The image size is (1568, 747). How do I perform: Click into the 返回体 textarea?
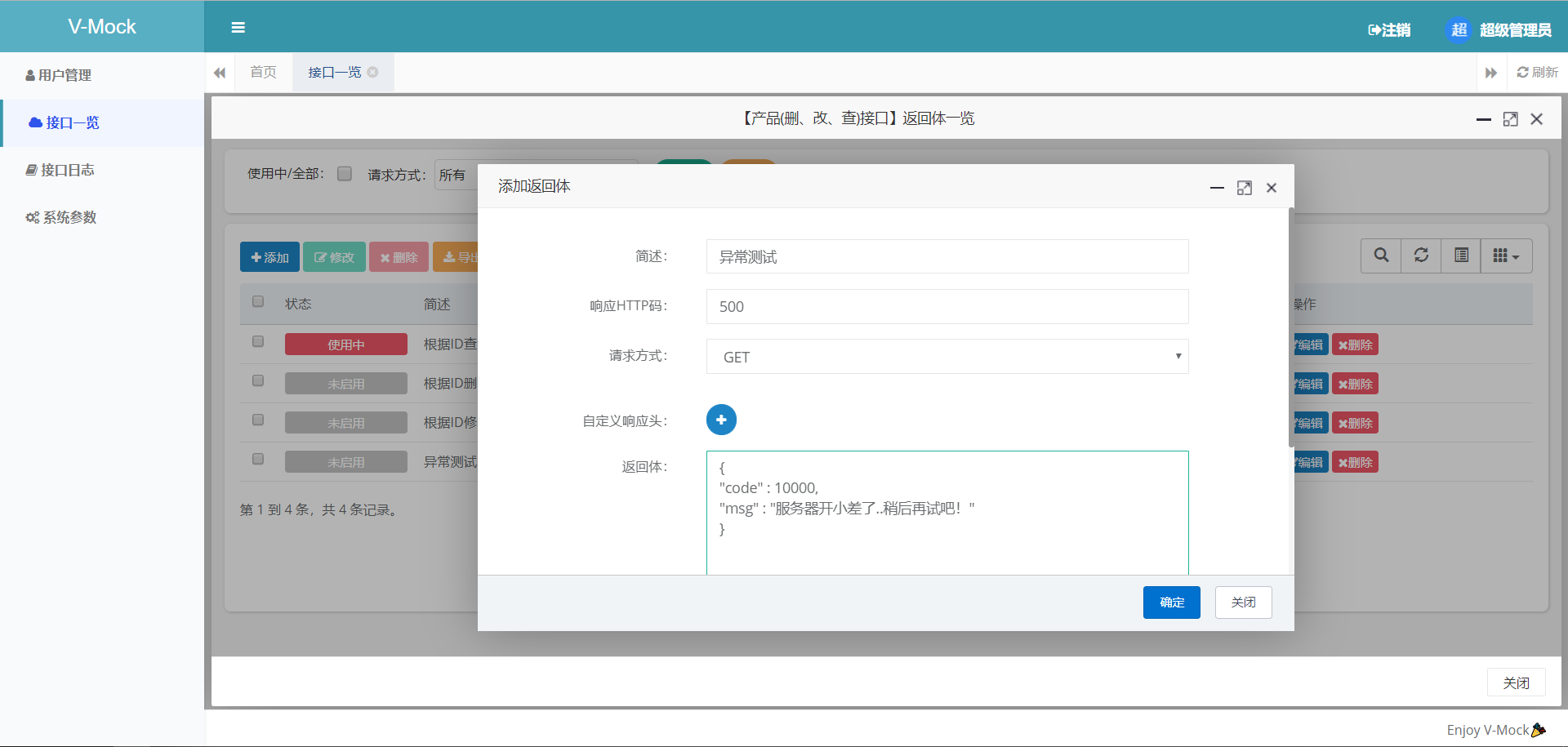point(947,513)
